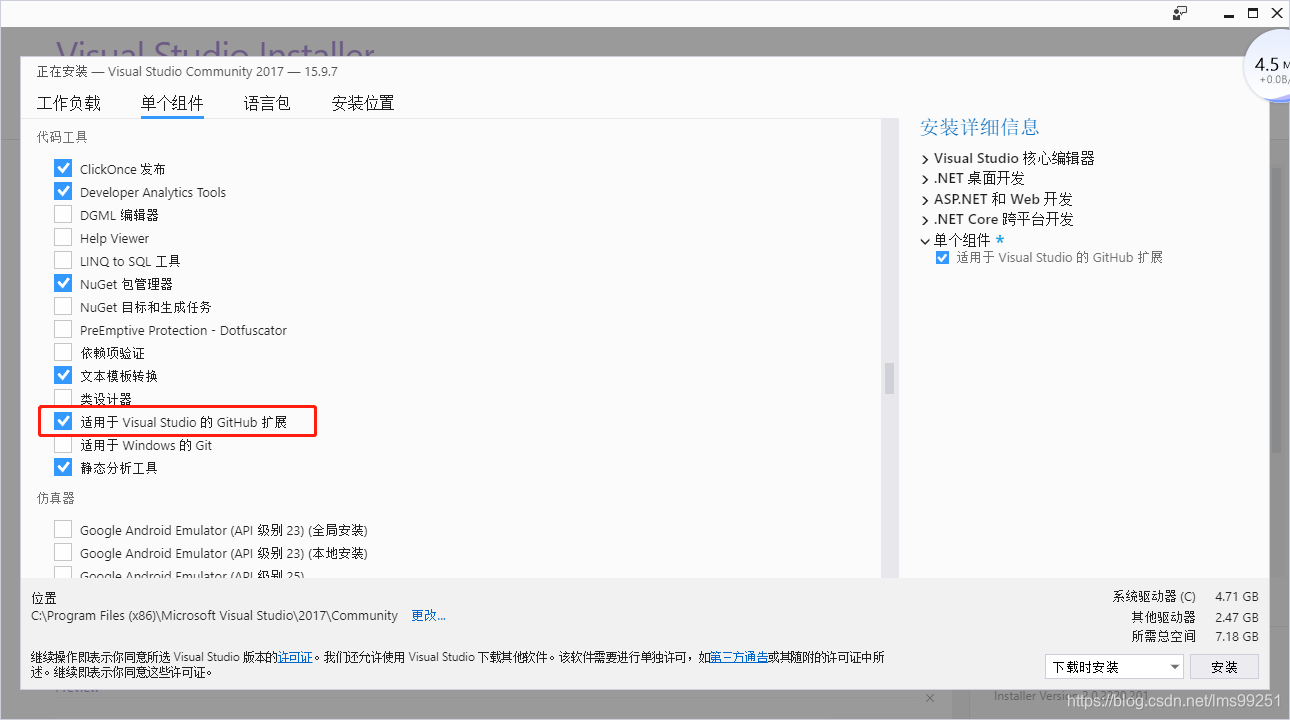
Task: Enable 类设计器 checkbox
Action: [63, 399]
